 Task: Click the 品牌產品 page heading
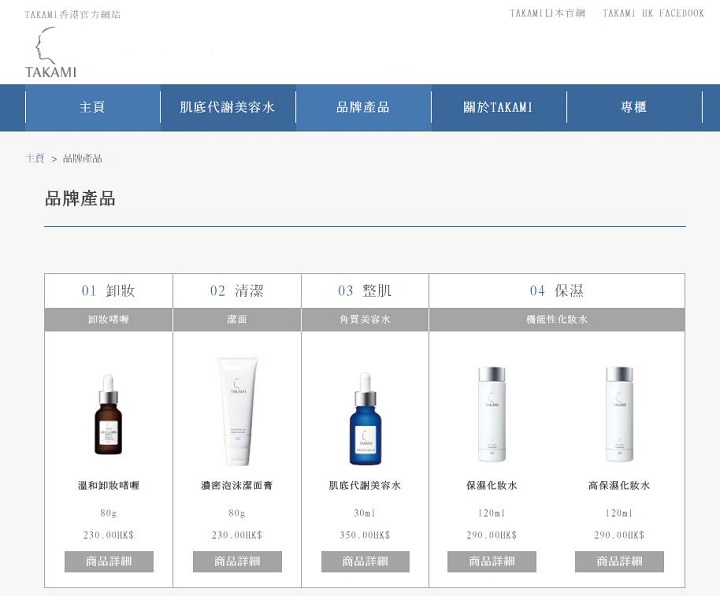coord(80,198)
